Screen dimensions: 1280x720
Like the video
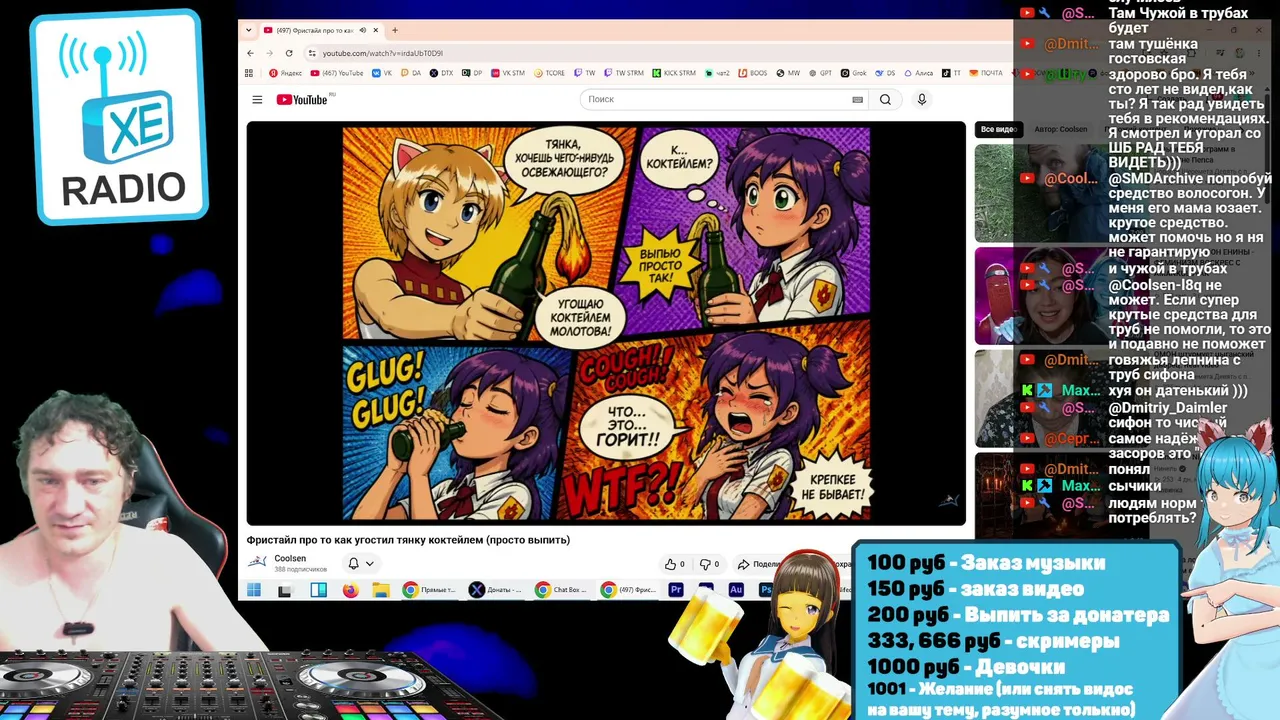click(673, 564)
